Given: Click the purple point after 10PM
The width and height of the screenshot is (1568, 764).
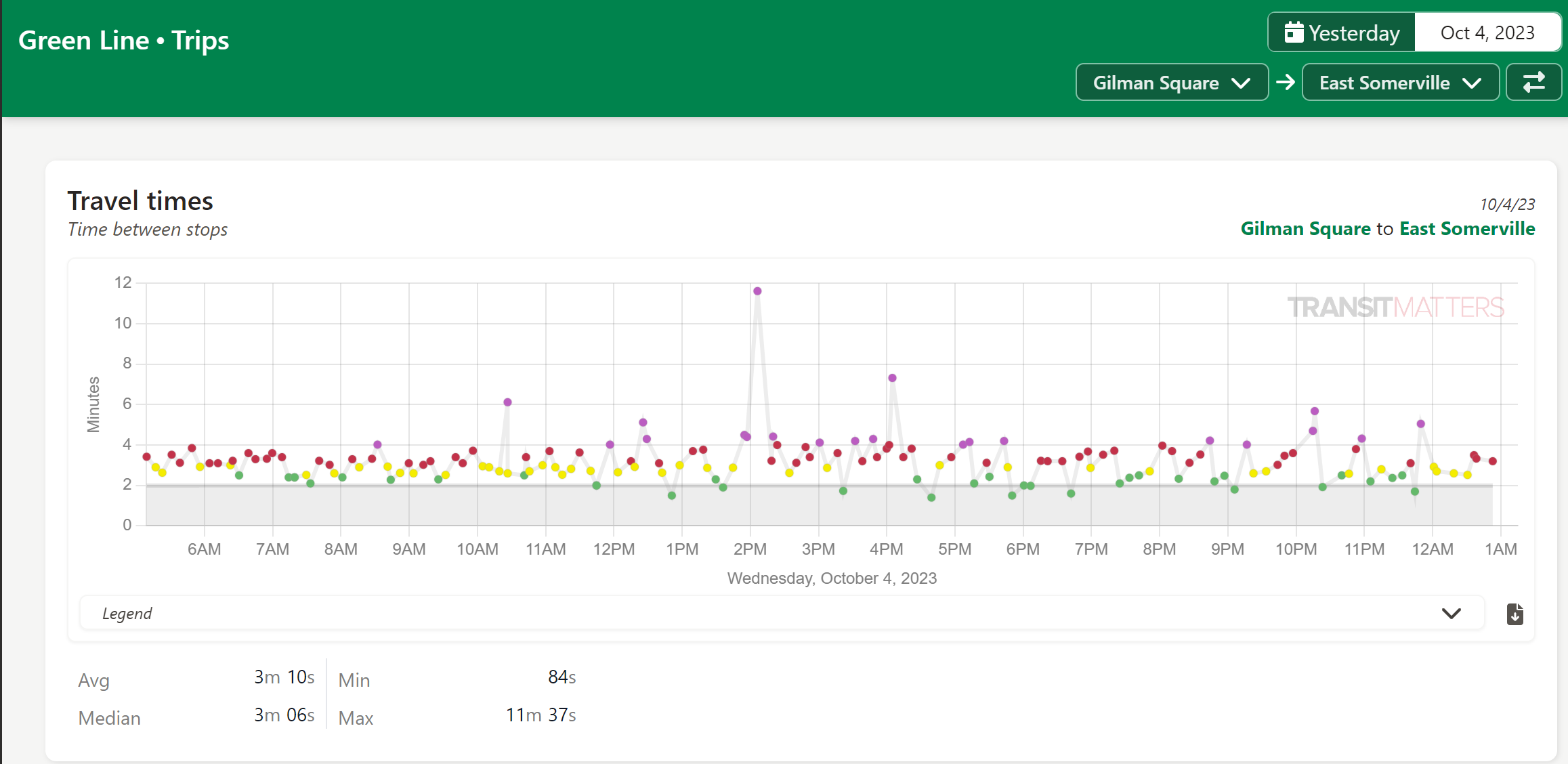Looking at the screenshot, I should tap(1314, 411).
